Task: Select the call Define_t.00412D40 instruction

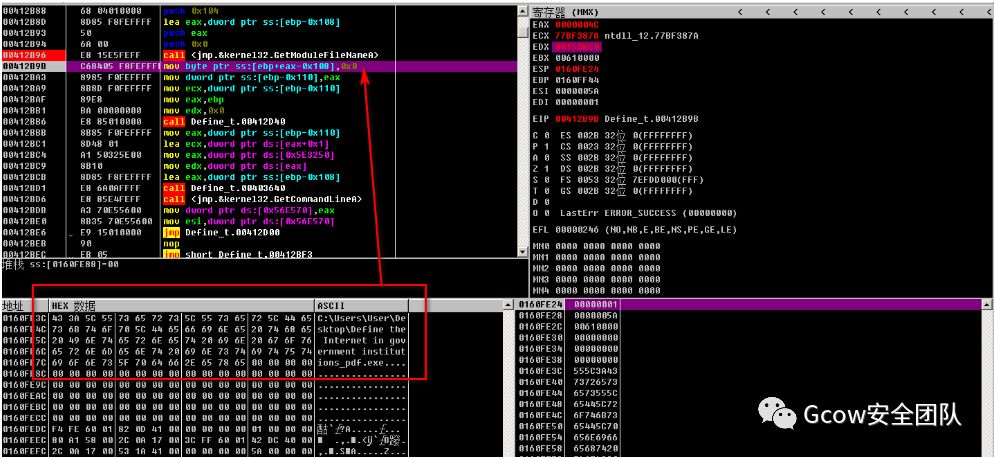Action: click(x=225, y=121)
